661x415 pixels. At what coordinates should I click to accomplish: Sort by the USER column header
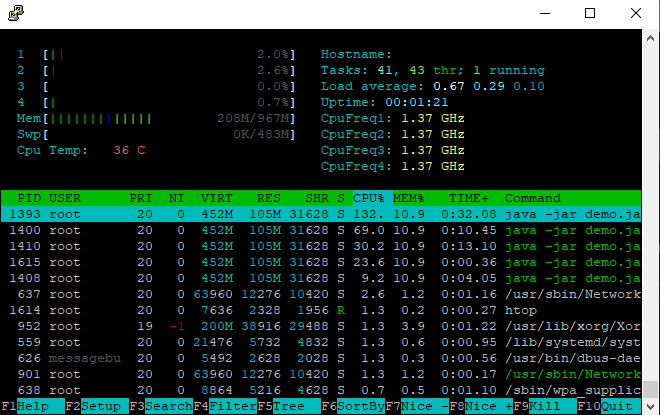click(x=64, y=198)
